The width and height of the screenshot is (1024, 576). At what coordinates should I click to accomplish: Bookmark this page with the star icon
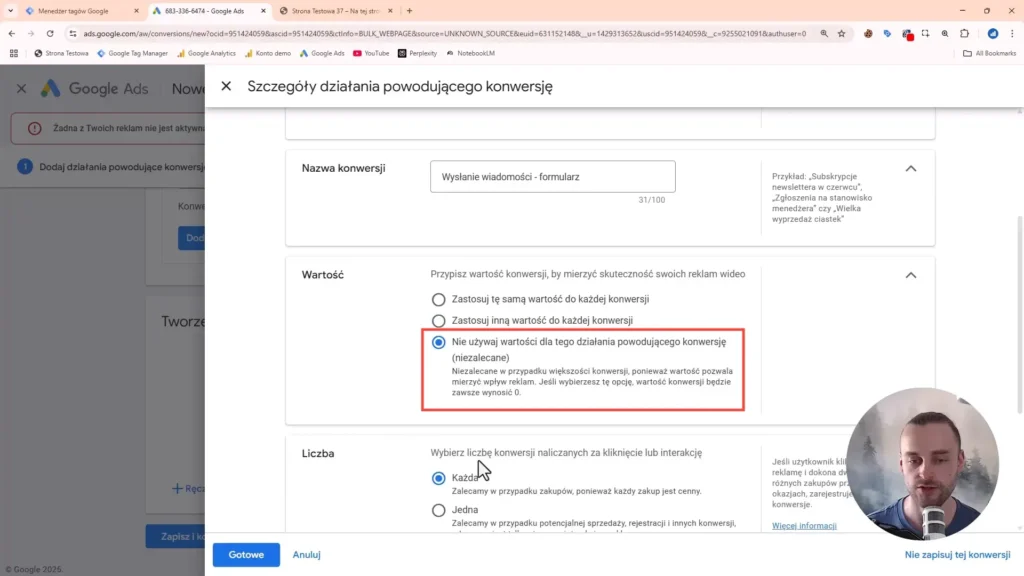pos(842,33)
